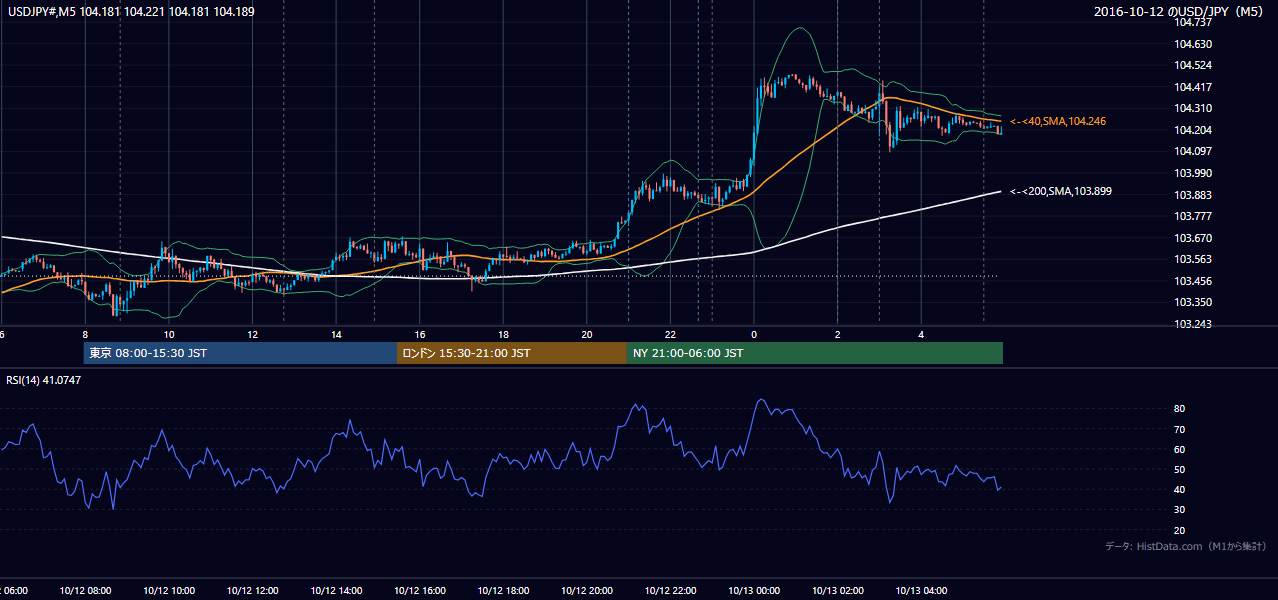The width and height of the screenshot is (1278, 600).
Task: Click hour tick 14 on the price chart axis
Action: (x=336, y=335)
